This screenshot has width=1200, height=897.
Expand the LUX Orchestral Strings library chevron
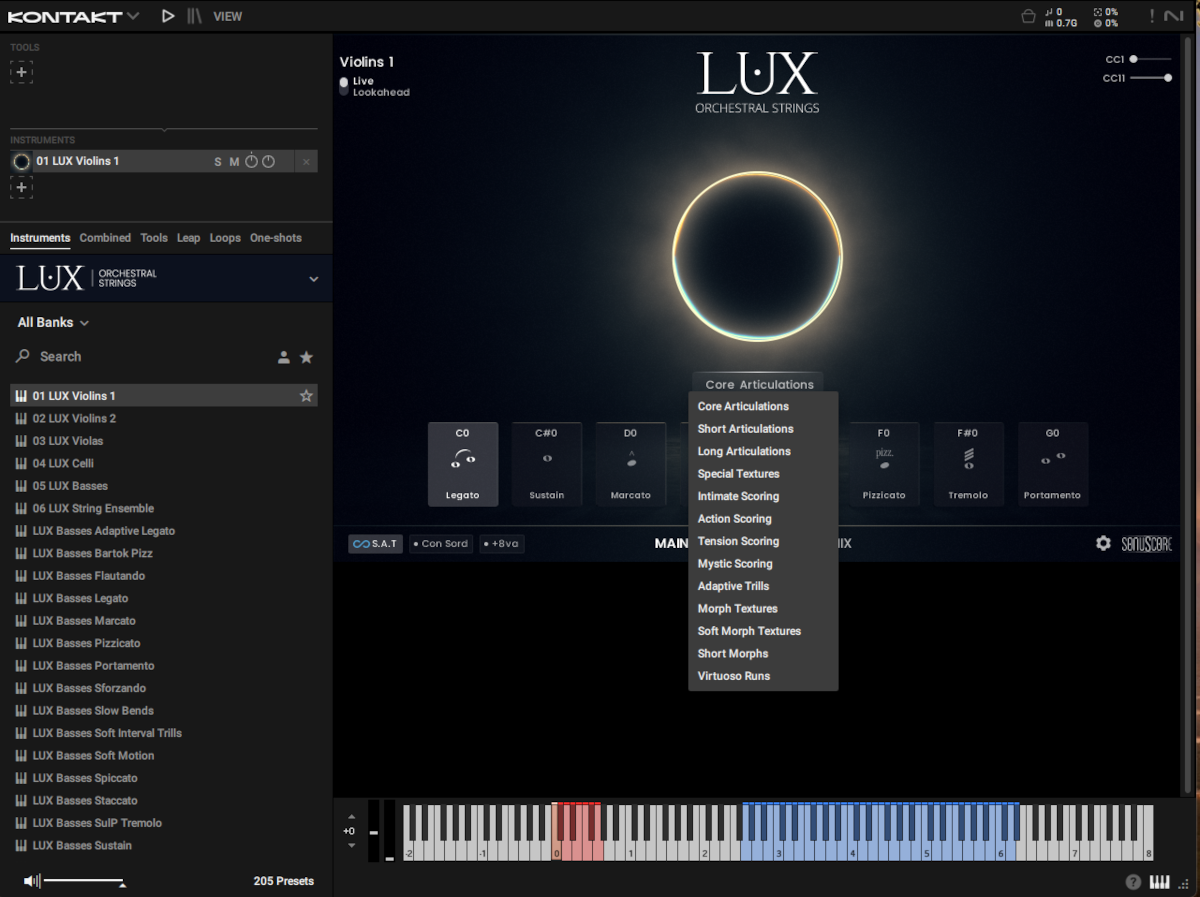click(313, 279)
